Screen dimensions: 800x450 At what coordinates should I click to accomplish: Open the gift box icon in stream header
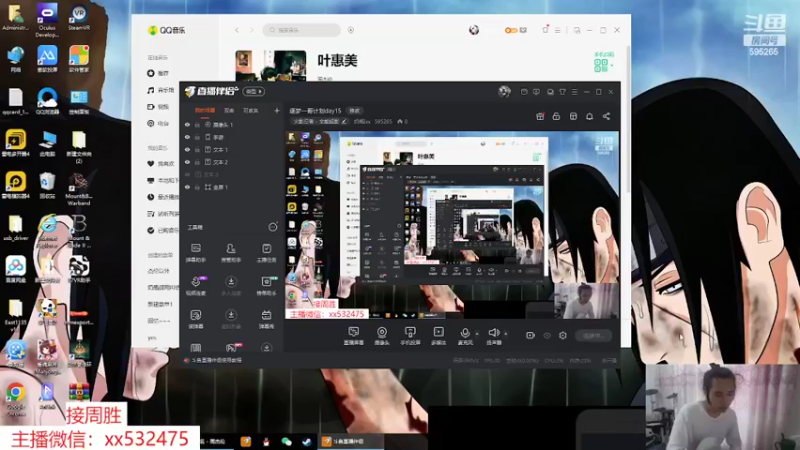coord(540,116)
